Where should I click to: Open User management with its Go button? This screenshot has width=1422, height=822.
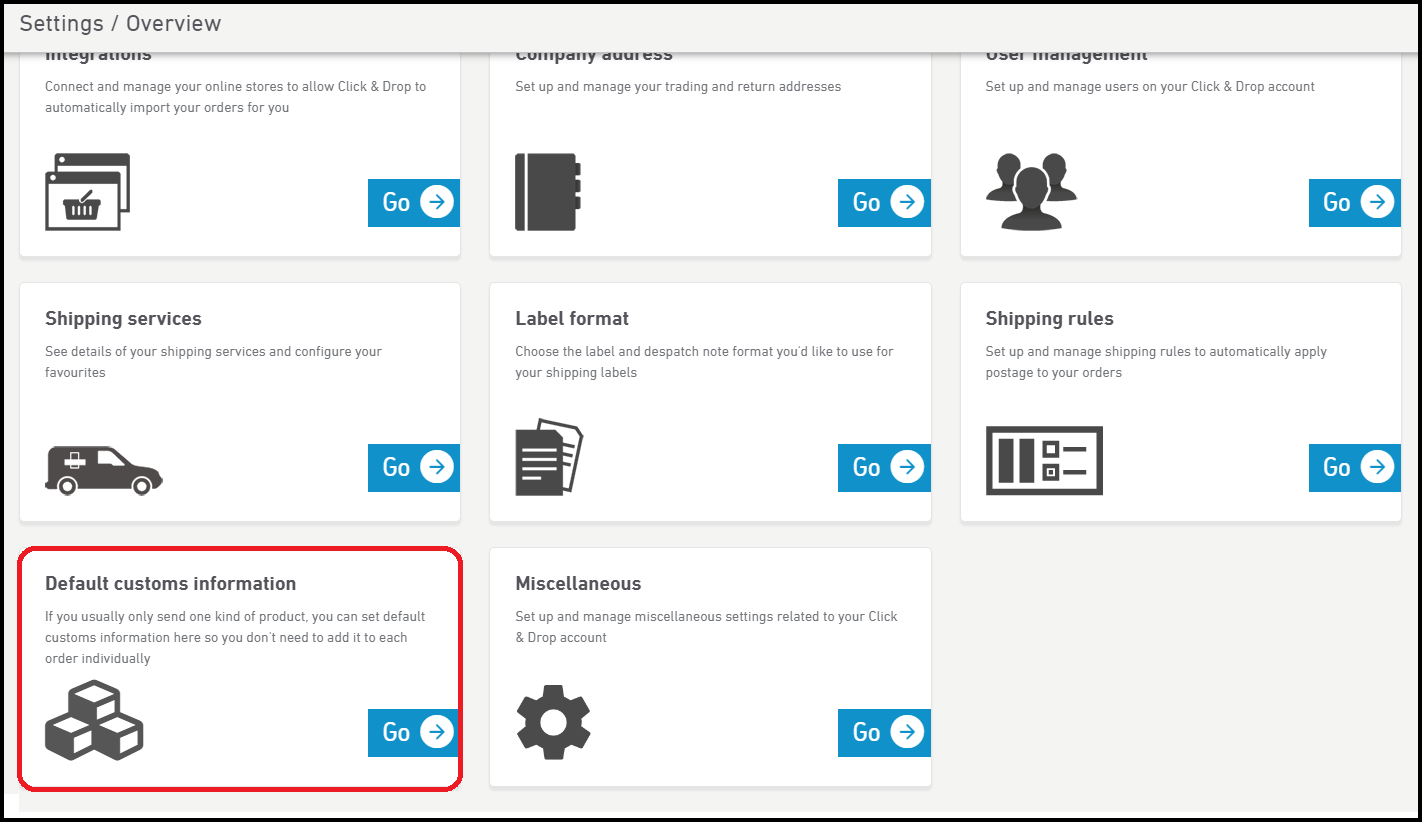point(1354,203)
